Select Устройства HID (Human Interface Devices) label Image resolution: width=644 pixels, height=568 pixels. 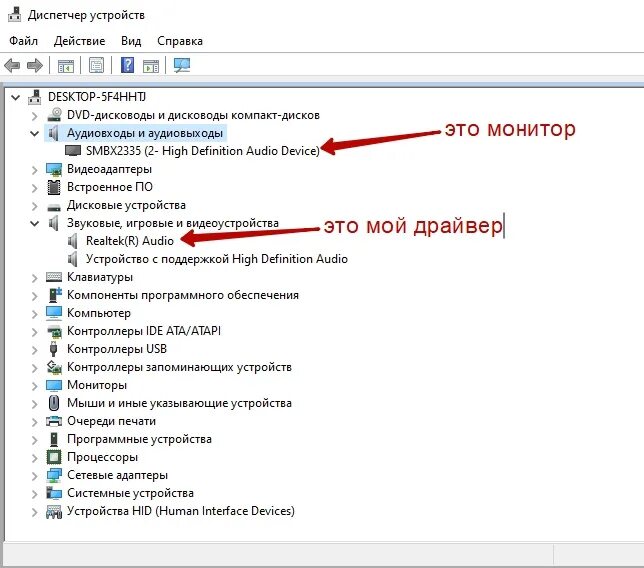[x=181, y=511]
